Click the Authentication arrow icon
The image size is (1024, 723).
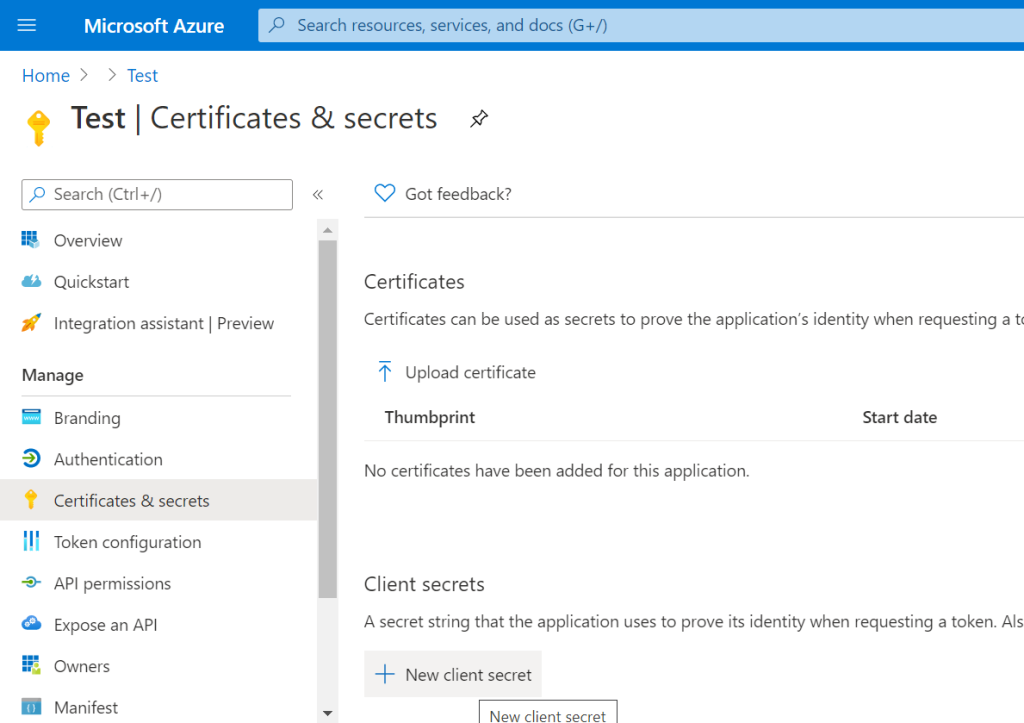(x=31, y=458)
